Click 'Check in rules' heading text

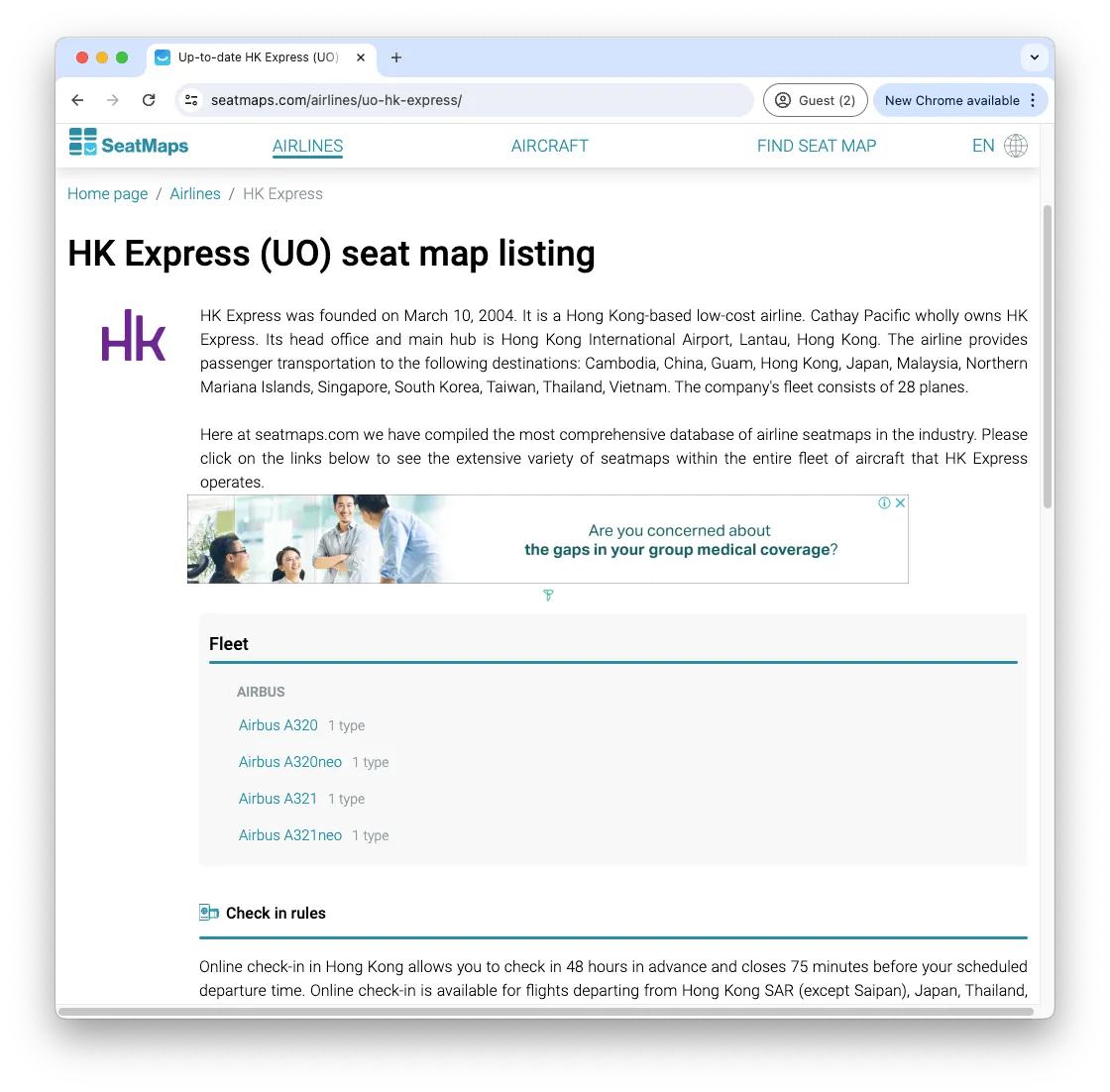pos(277,913)
